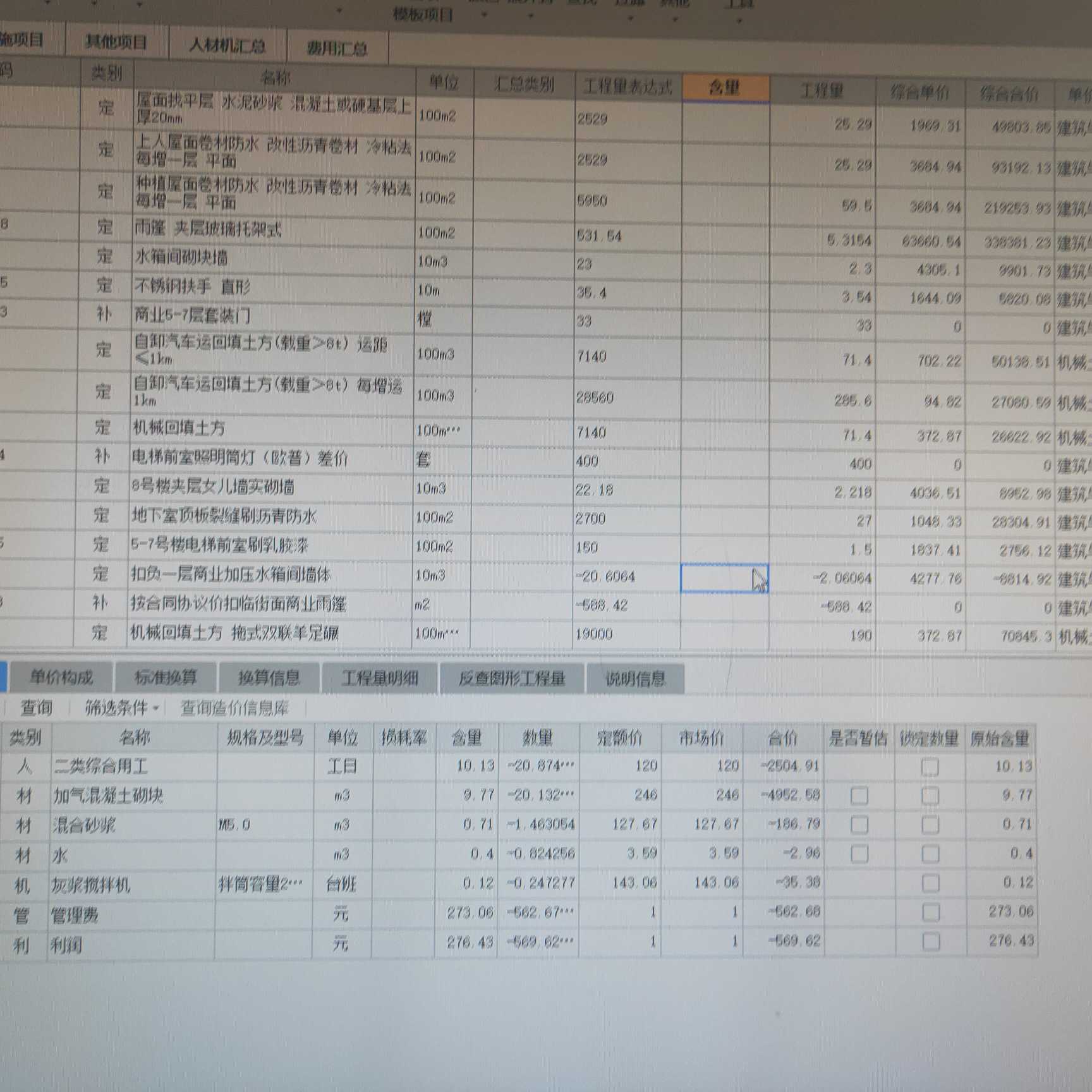Toggle 是否暂估 checkbox for 混合砂浆

coord(859,825)
